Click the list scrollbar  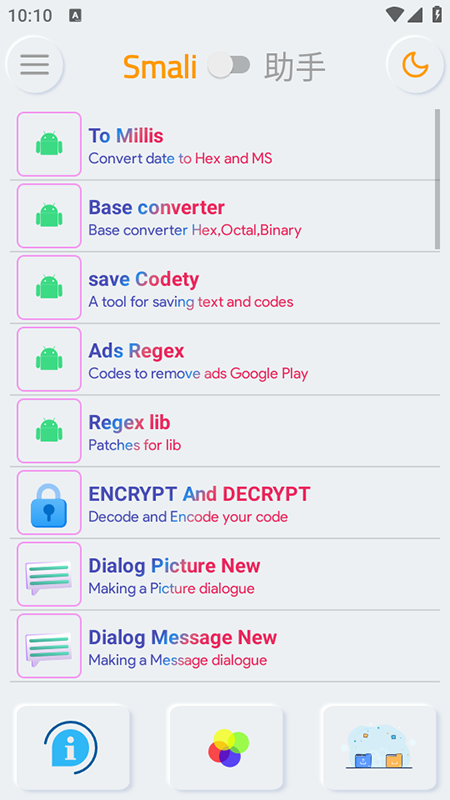pyautogui.click(x=437, y=179)
